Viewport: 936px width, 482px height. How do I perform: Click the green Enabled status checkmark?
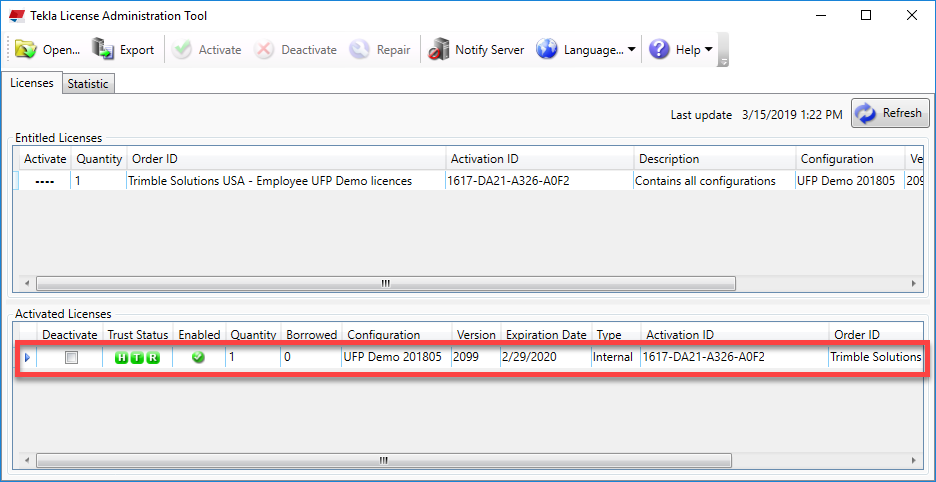coord(198,357)
